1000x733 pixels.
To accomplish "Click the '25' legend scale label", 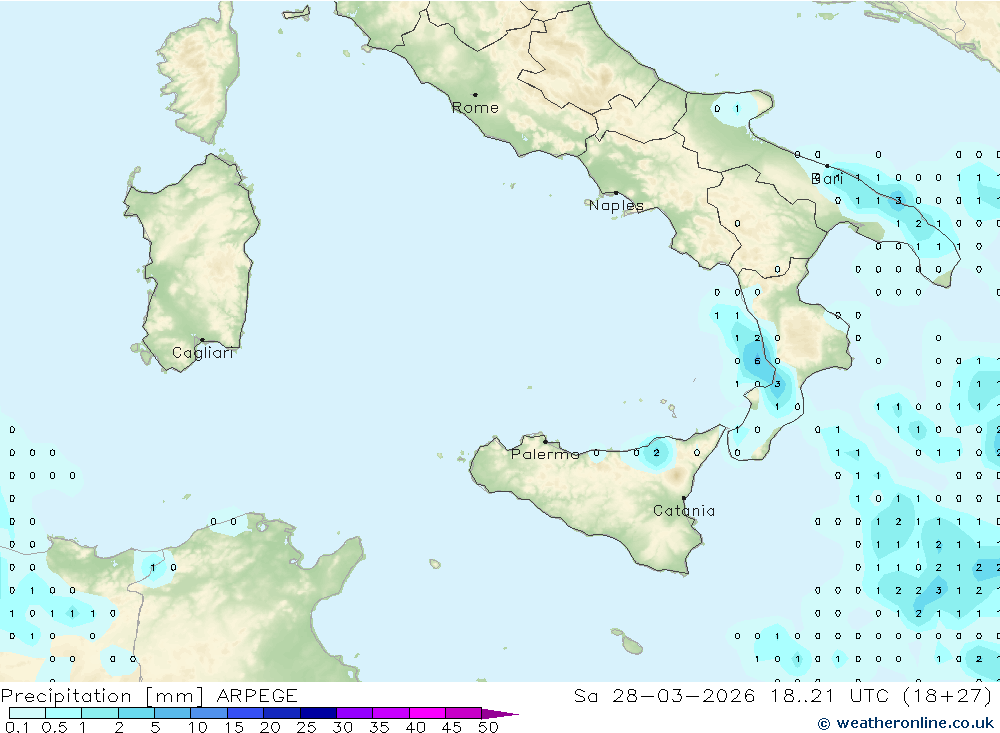I will click(307, 727).
